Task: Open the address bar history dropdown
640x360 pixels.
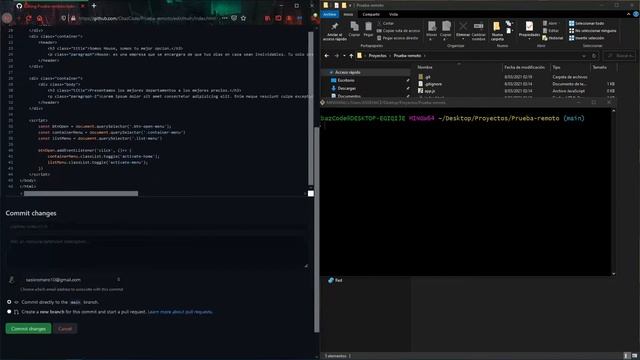Action: click(584, 56)
